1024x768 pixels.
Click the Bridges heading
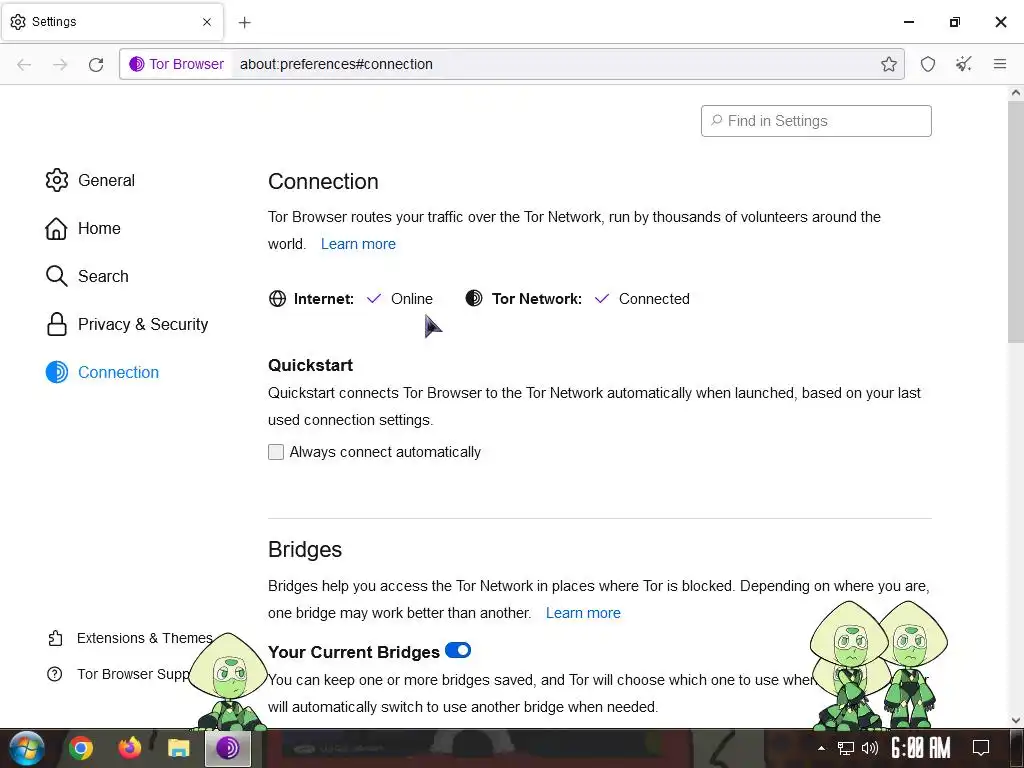coord(305,549)
